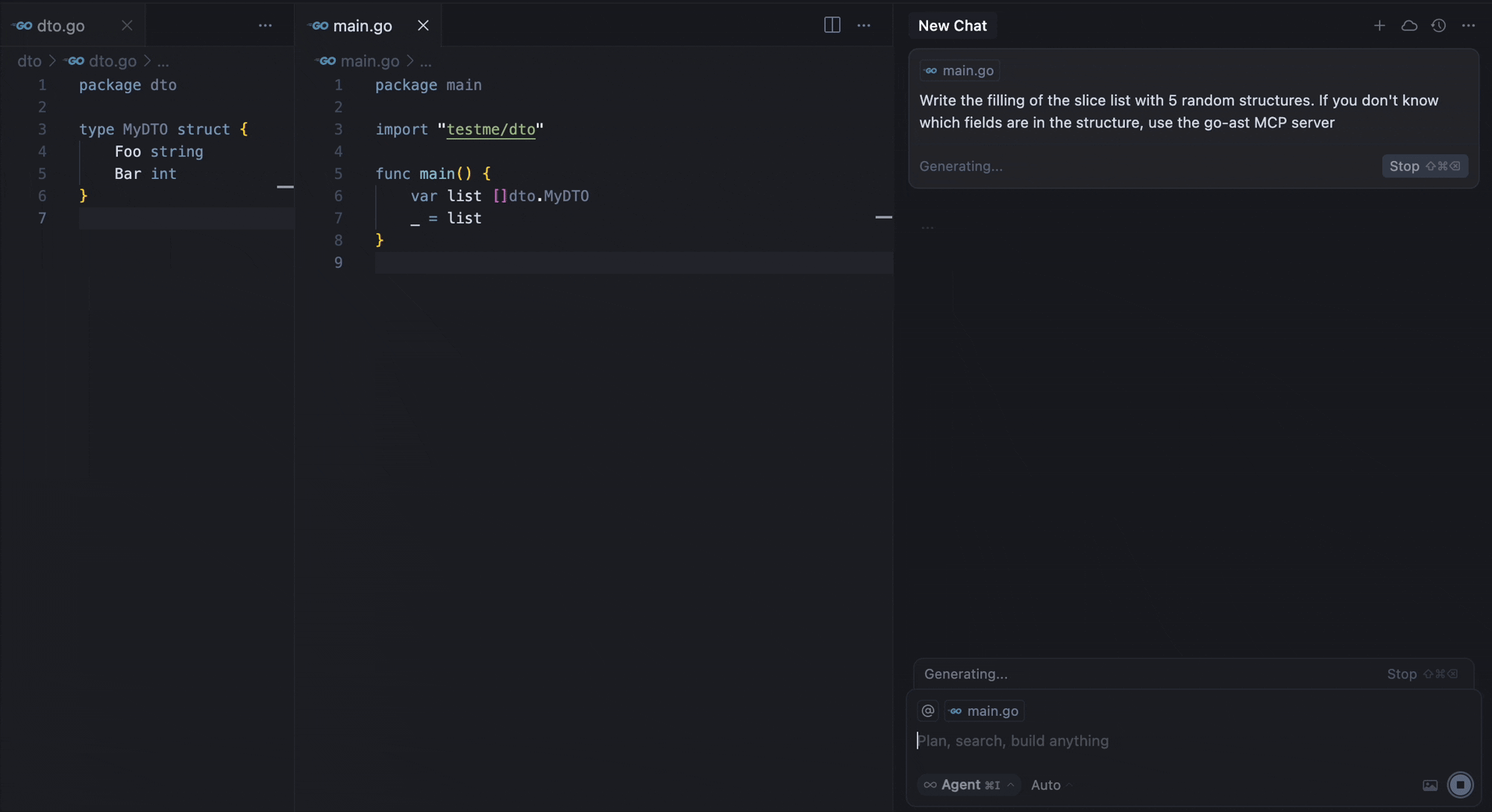Split the main.go editor to the right
This screenshot has height=812, width=1492.
click(x=832, y=25)
